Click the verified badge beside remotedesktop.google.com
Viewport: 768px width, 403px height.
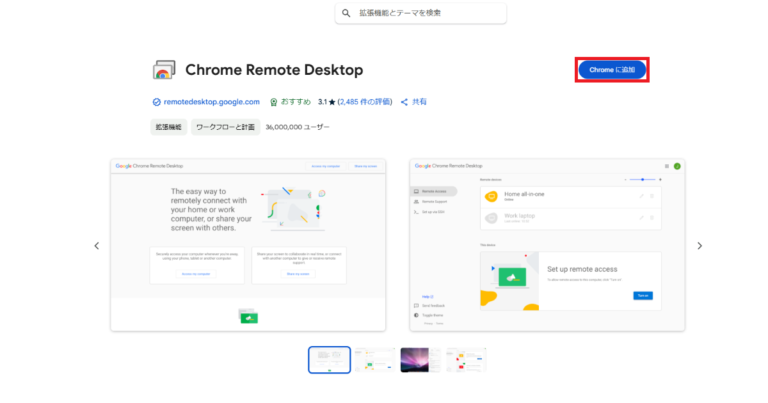coord(156,102)
